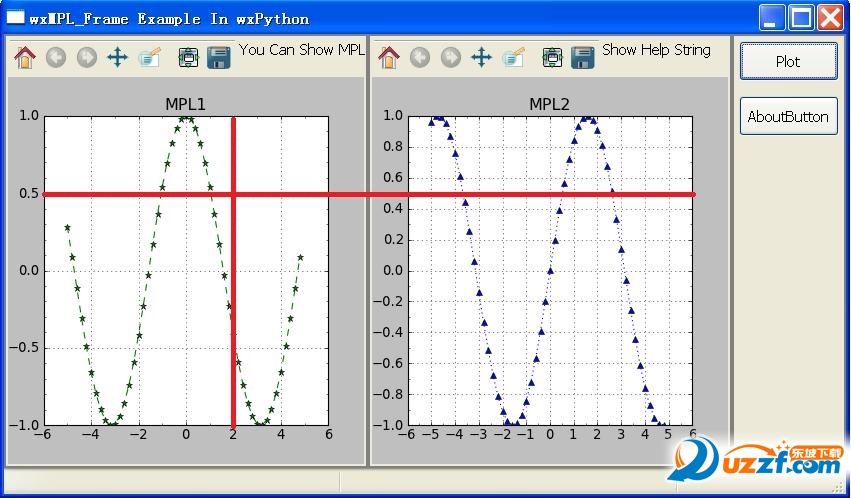Click the AboutButton button
This screenshot has width=851, height=498.
point(789,116)
